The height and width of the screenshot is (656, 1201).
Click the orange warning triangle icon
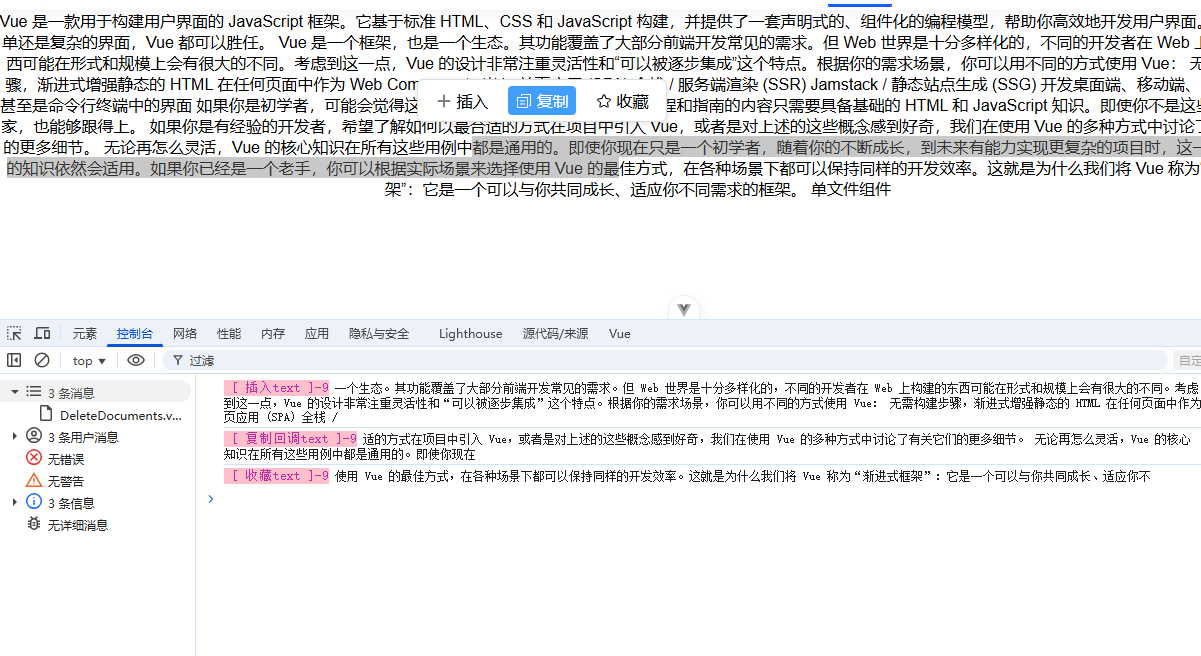click(34, 480)
